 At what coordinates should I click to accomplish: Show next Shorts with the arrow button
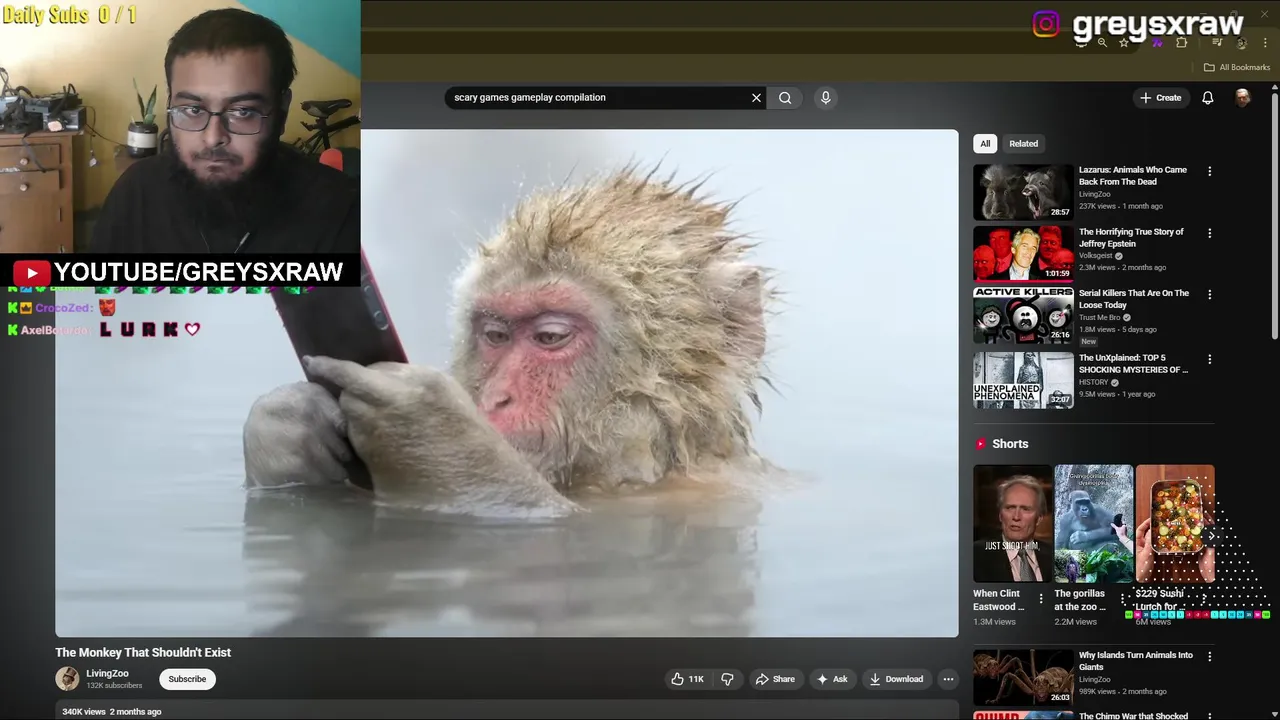coord(1210,536)
